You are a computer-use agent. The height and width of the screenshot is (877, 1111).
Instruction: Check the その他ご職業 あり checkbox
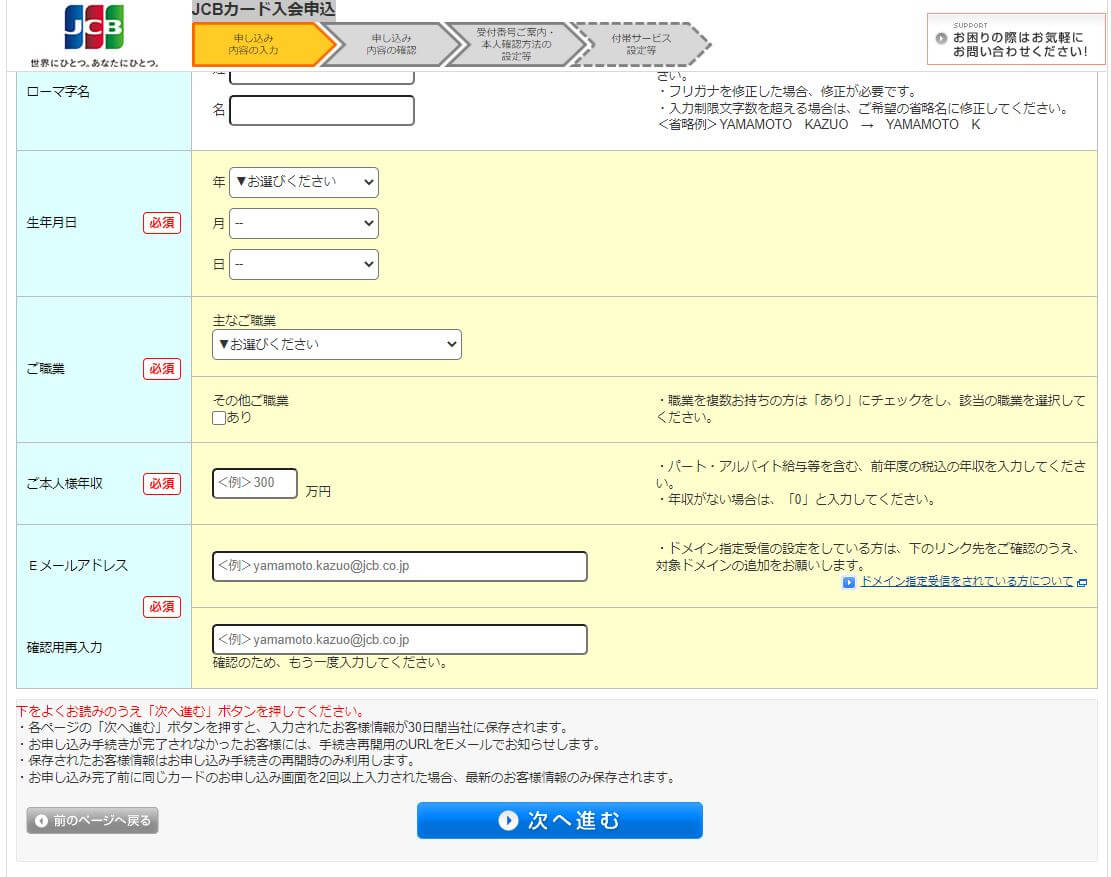(x=219, y=418)
